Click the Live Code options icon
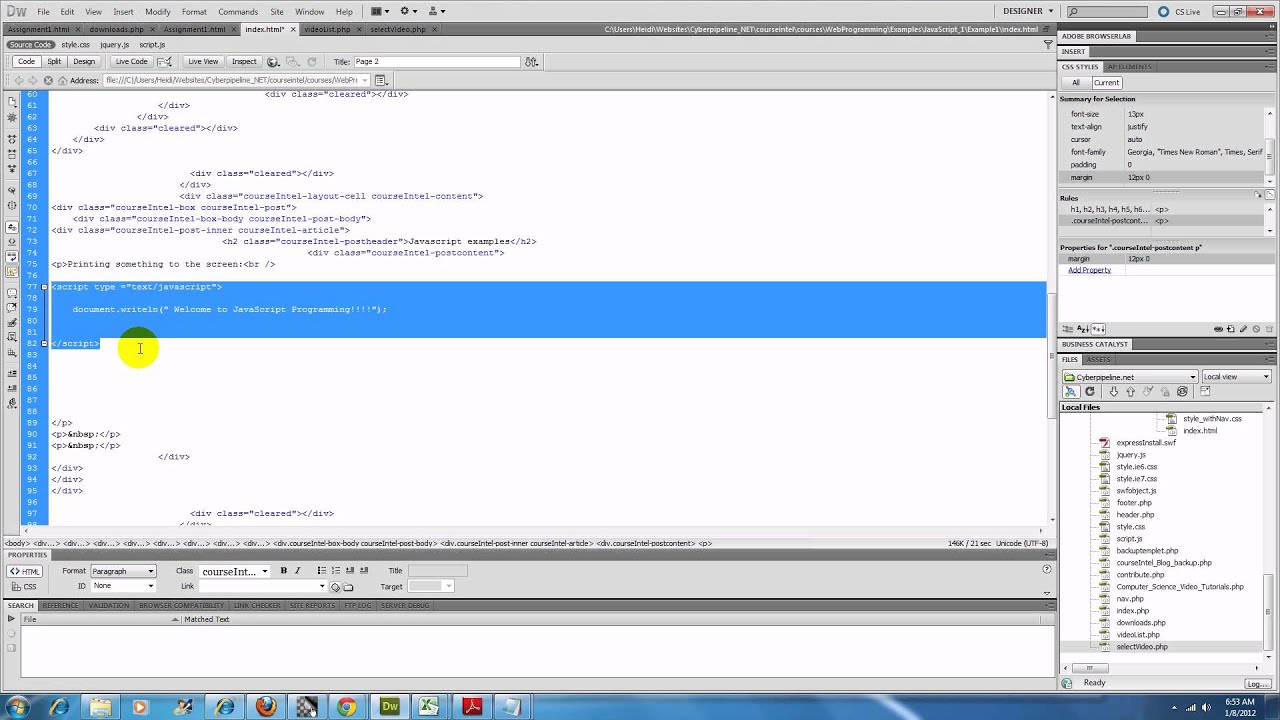Viewport: 1280px width, 720px height. point(164,62)
